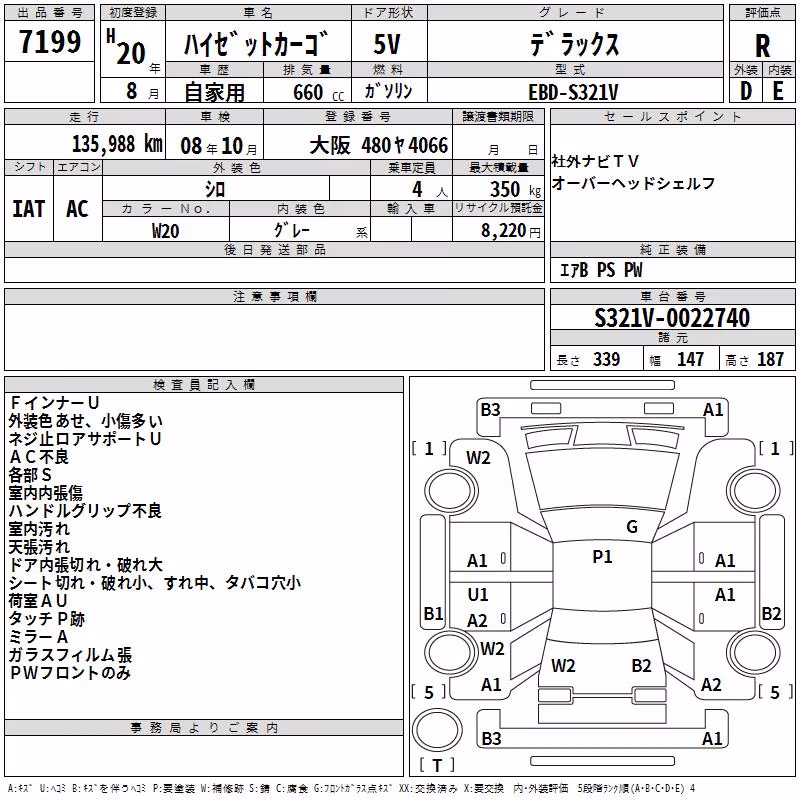Image resolution: width=800 pixels, height=800 pixels.
Task: Click inspector note FインナーU
Action: pyautogui.click(x=54, y=403)
